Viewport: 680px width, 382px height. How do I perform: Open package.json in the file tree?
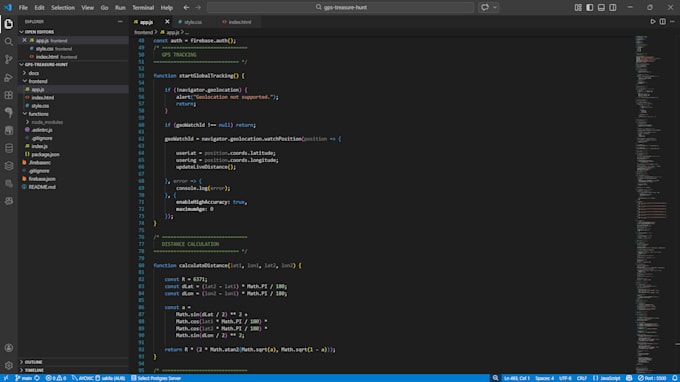[45, 154]
